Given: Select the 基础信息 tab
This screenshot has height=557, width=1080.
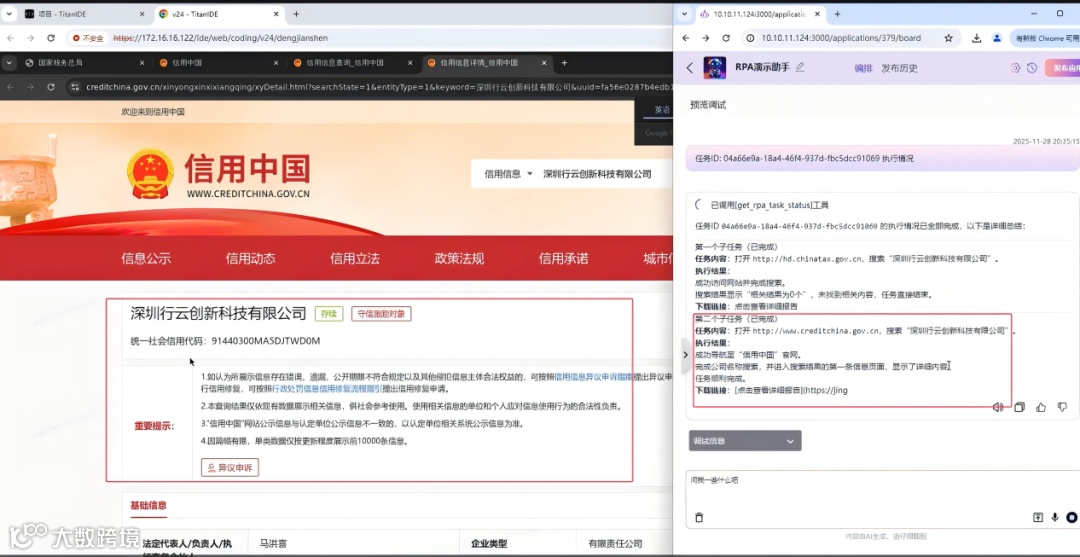Looking at the screenshot, I should click(x=148, y=505).
